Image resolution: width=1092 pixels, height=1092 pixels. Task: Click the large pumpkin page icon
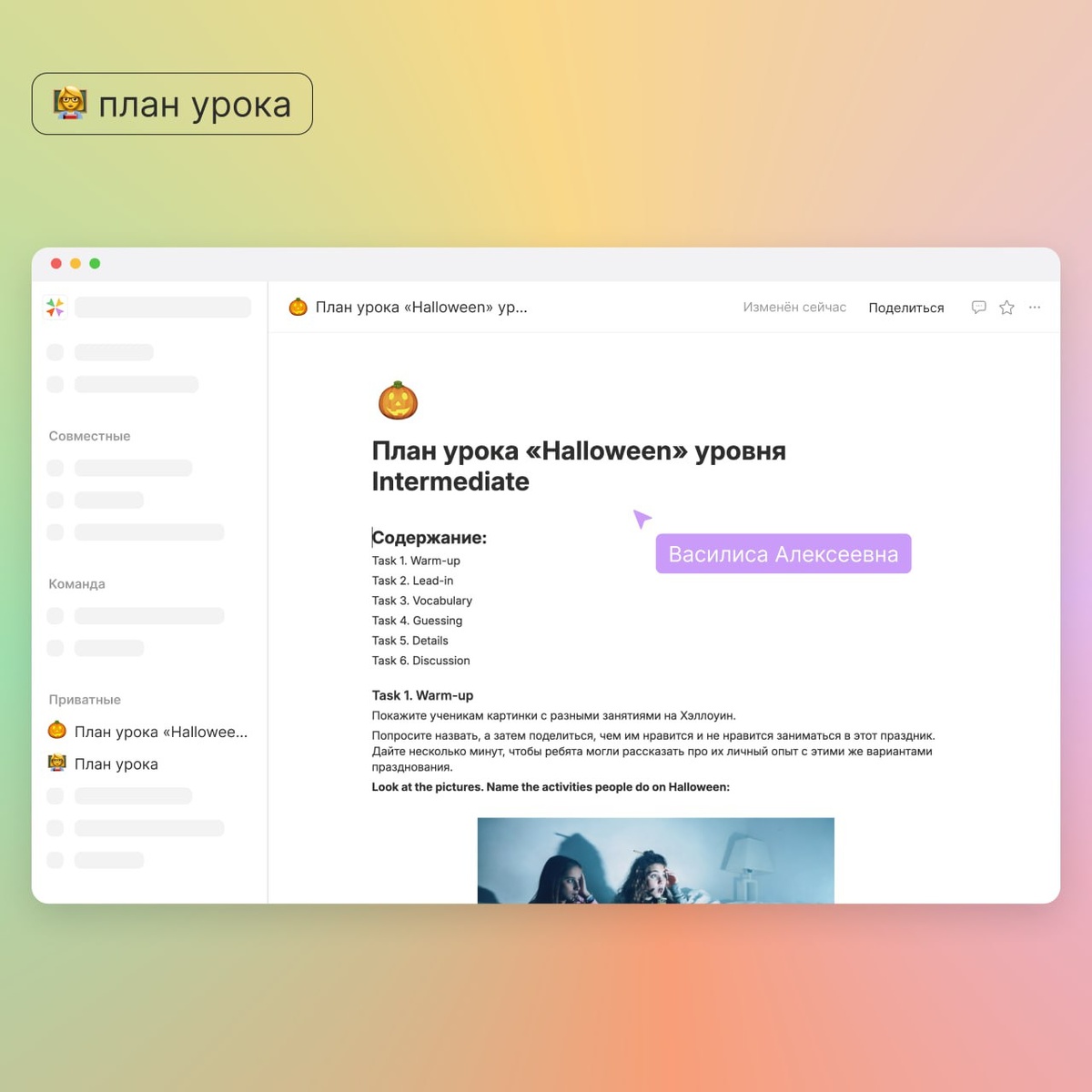tap(398, 400)
